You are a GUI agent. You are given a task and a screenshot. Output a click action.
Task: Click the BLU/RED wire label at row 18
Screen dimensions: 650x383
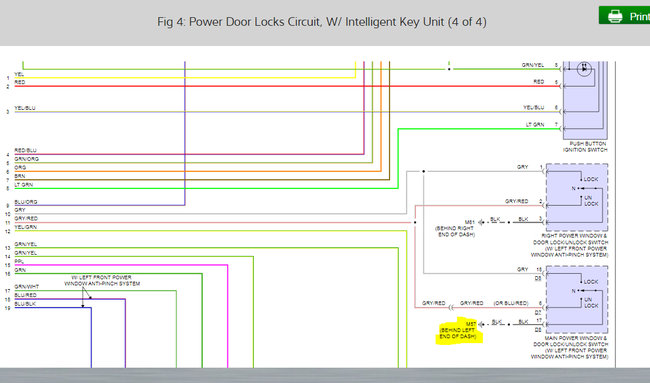pyautogui.click(x=25, y=296)
